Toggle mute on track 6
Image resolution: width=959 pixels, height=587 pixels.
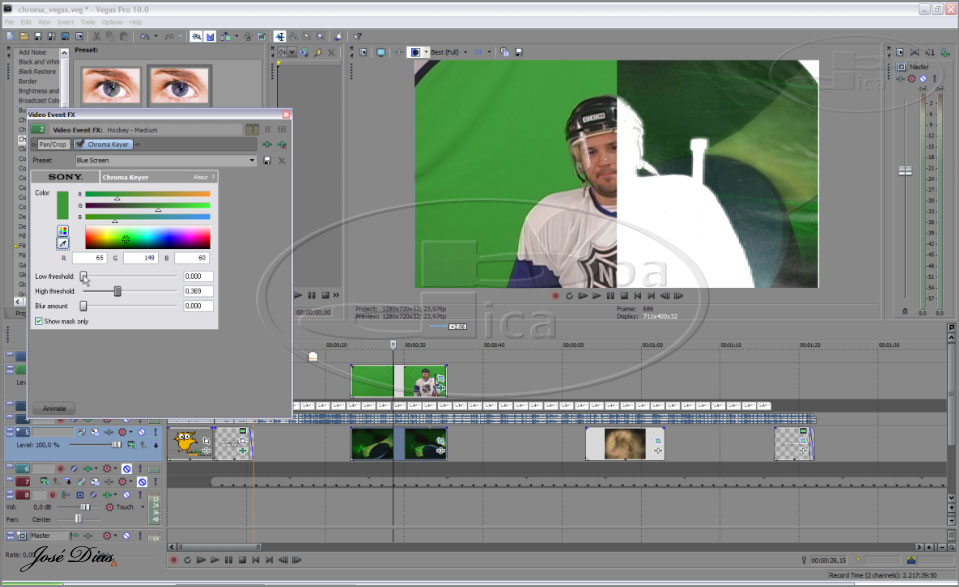(127, 469)
